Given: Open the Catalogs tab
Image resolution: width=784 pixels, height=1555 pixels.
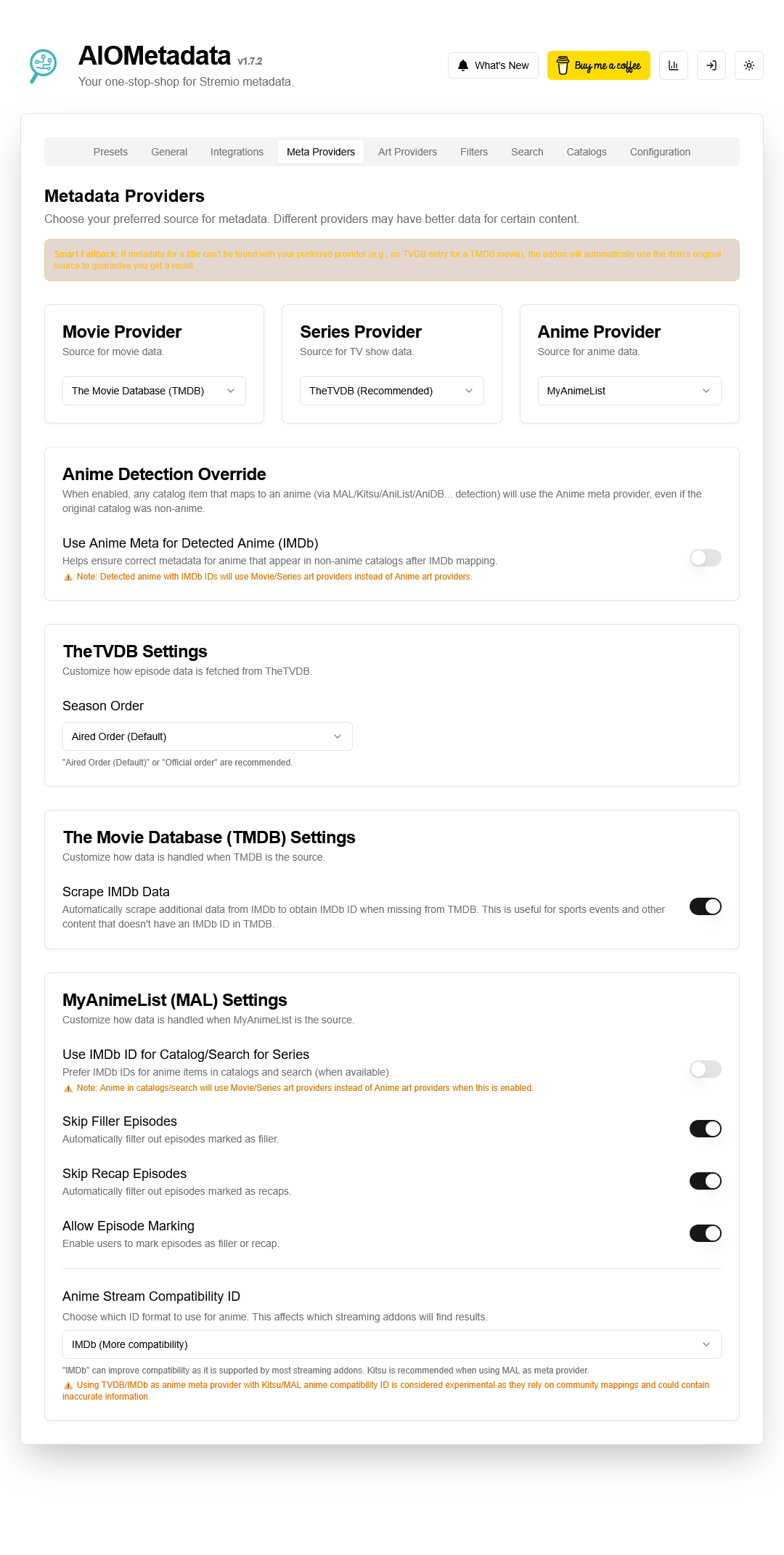Looking at the screenshot, I should (x=586, y=151).
